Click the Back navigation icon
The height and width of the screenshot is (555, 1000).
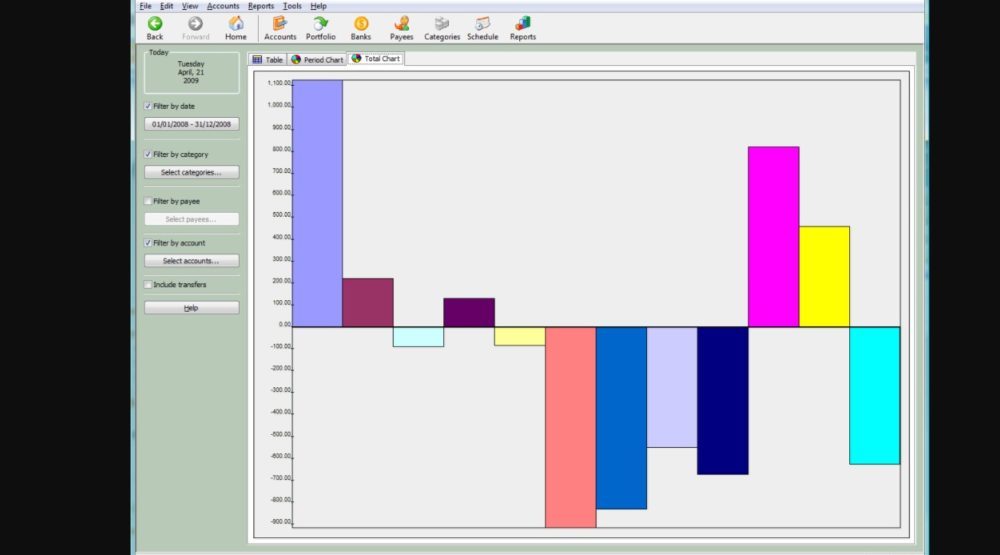(x=155, y=23)
